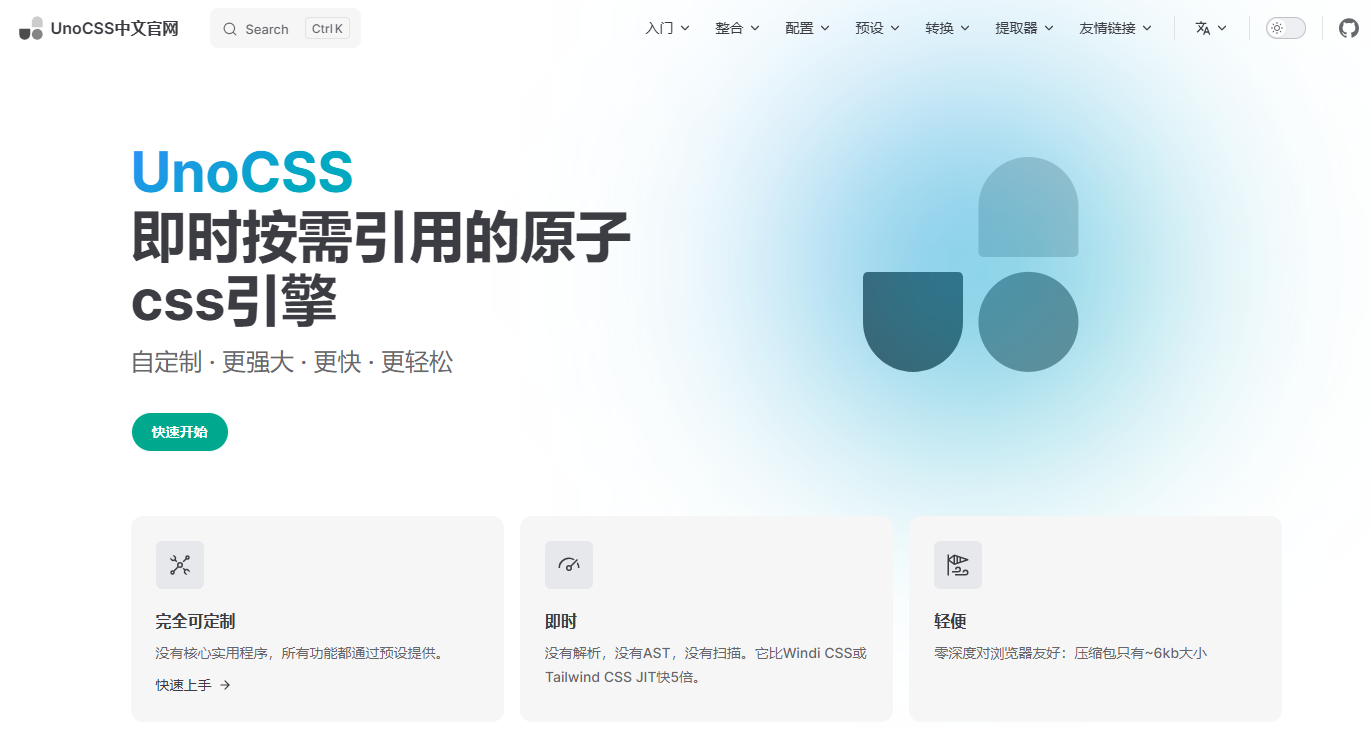Go to UnoCSS中文官网 home link

99,28
